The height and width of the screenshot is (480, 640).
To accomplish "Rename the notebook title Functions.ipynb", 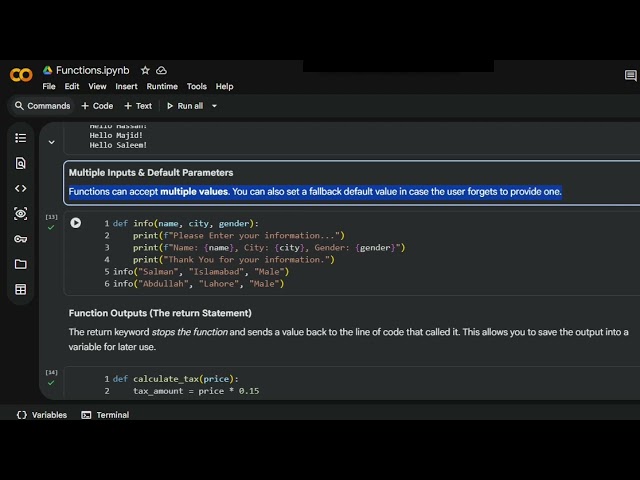I will tap(93, 70).
